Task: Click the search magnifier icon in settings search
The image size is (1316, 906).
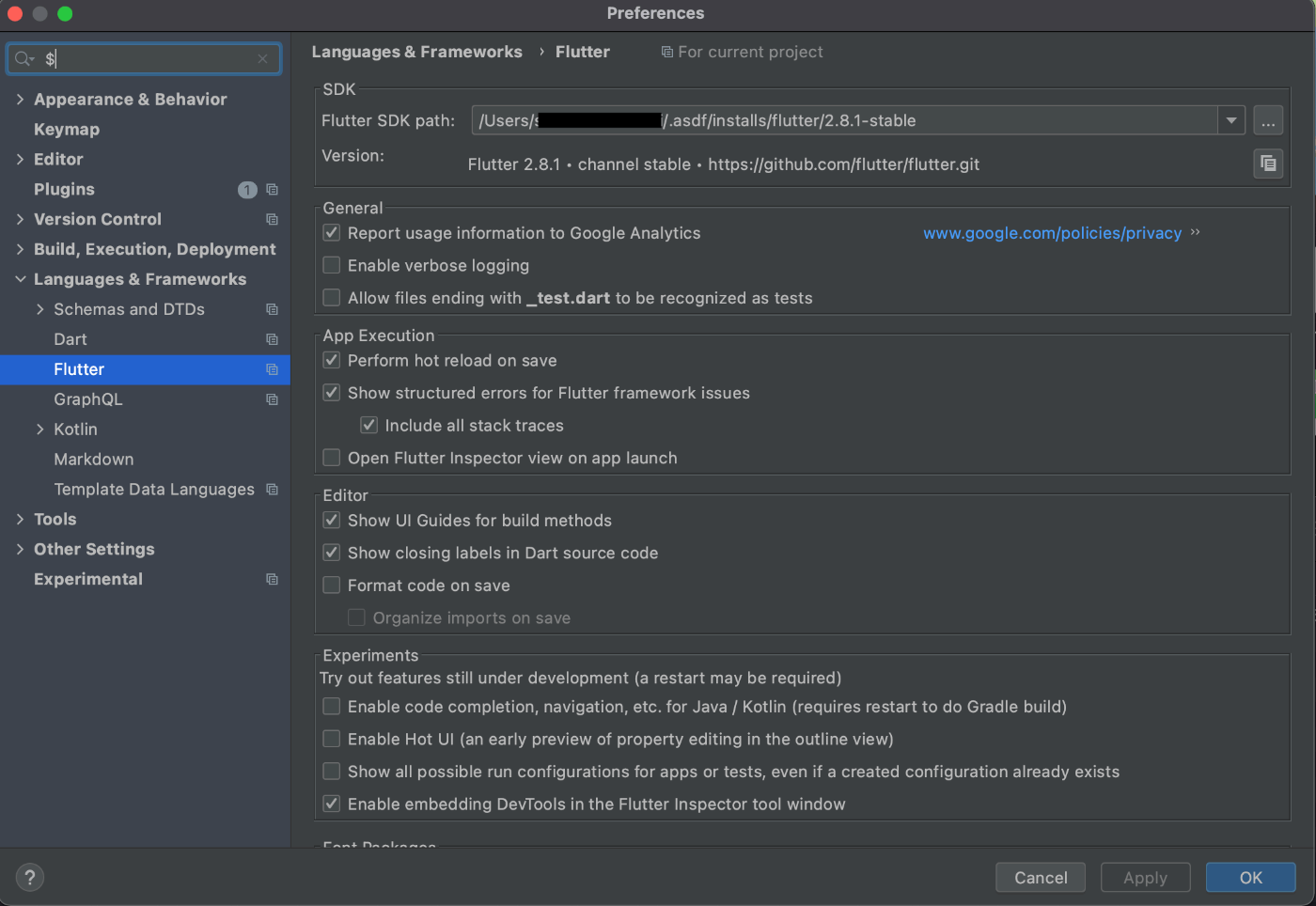Action: click(23, 59)
